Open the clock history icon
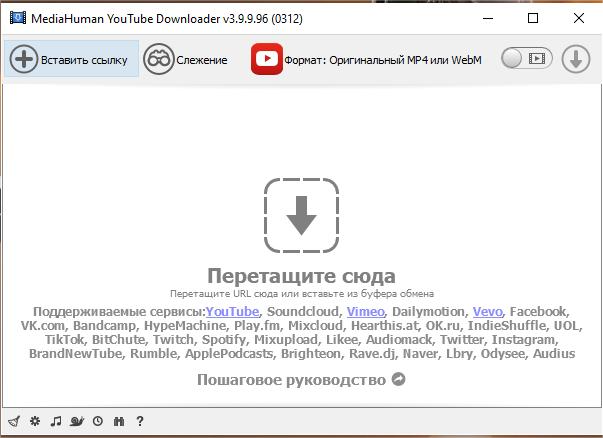The width and height of the screenshot is (603, 438). click(x=98, y=421)
